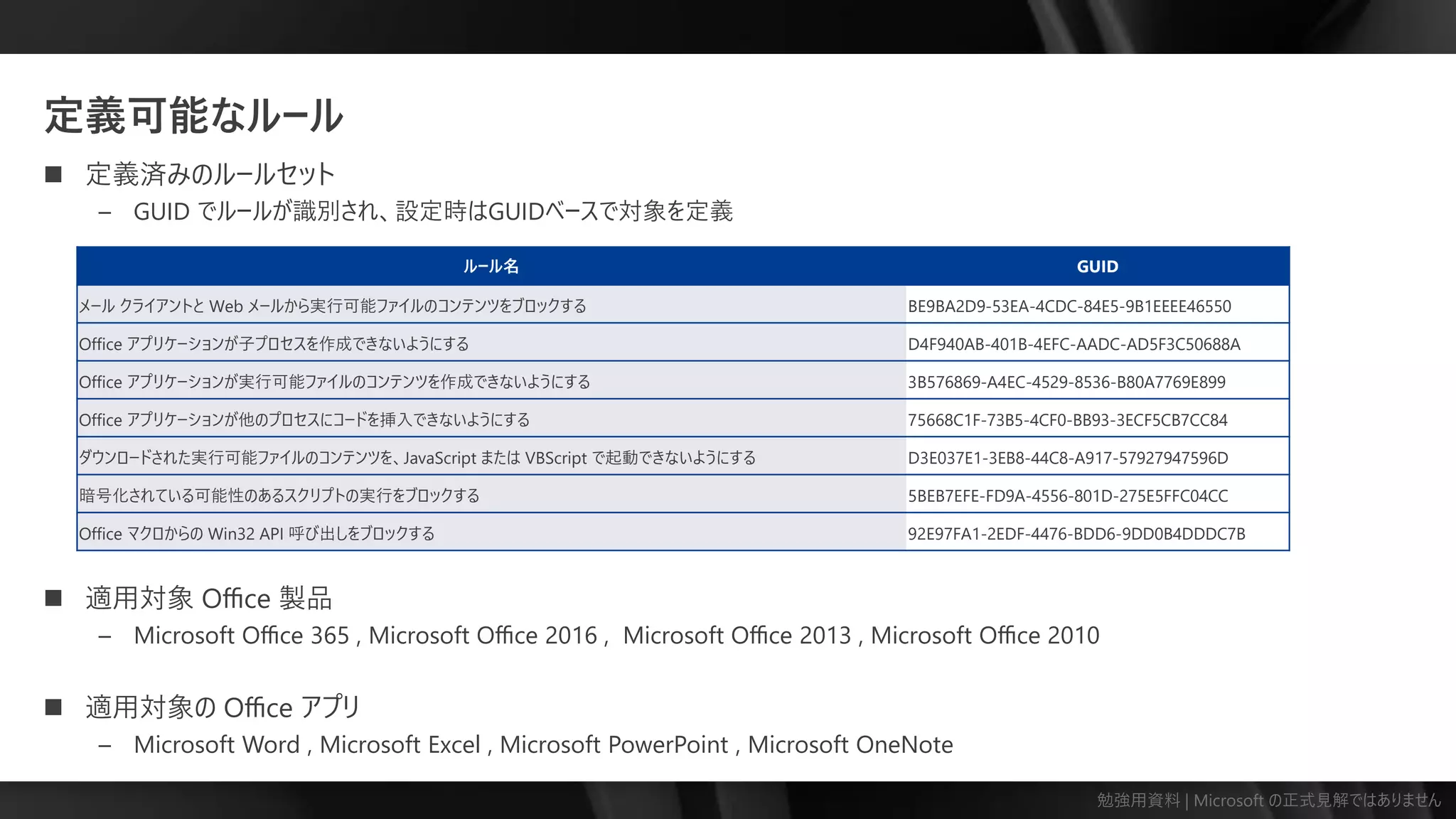Select GUID 5BEB7EFE-FD9A-4556-801D-275E5FFC04CC
This screenshot has width=1456, height=819.
1068,496
